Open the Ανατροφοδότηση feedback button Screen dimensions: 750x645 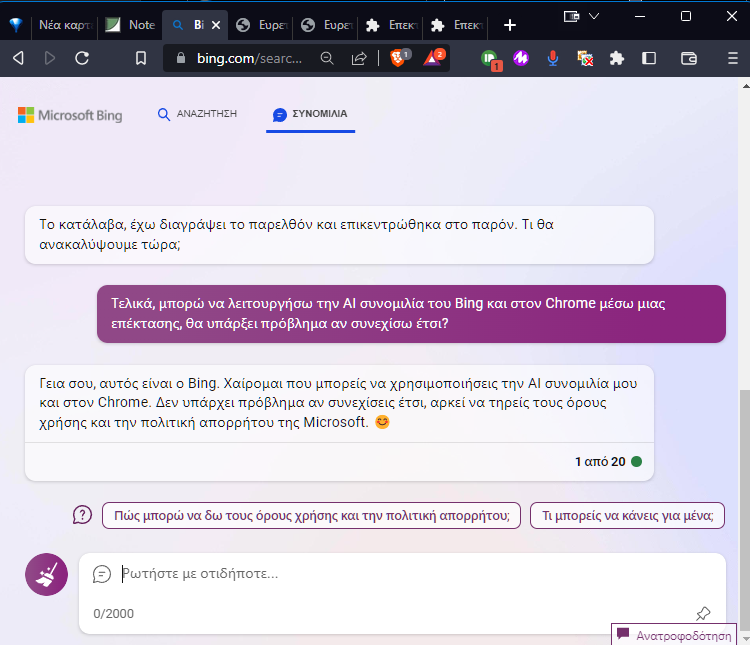674,635
